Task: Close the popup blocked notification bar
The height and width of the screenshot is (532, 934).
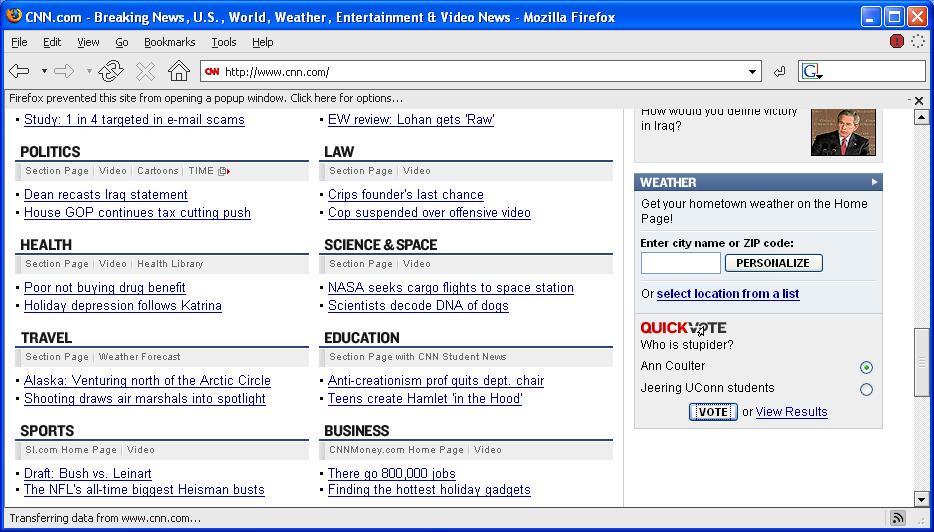Action: pyautogui.click(x=919, y=100)
